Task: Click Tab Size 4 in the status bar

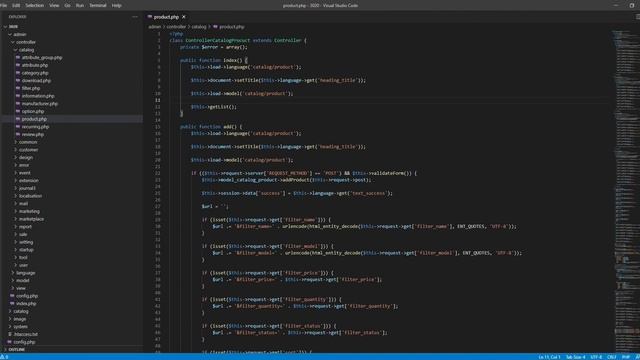Action: [576, 357]
